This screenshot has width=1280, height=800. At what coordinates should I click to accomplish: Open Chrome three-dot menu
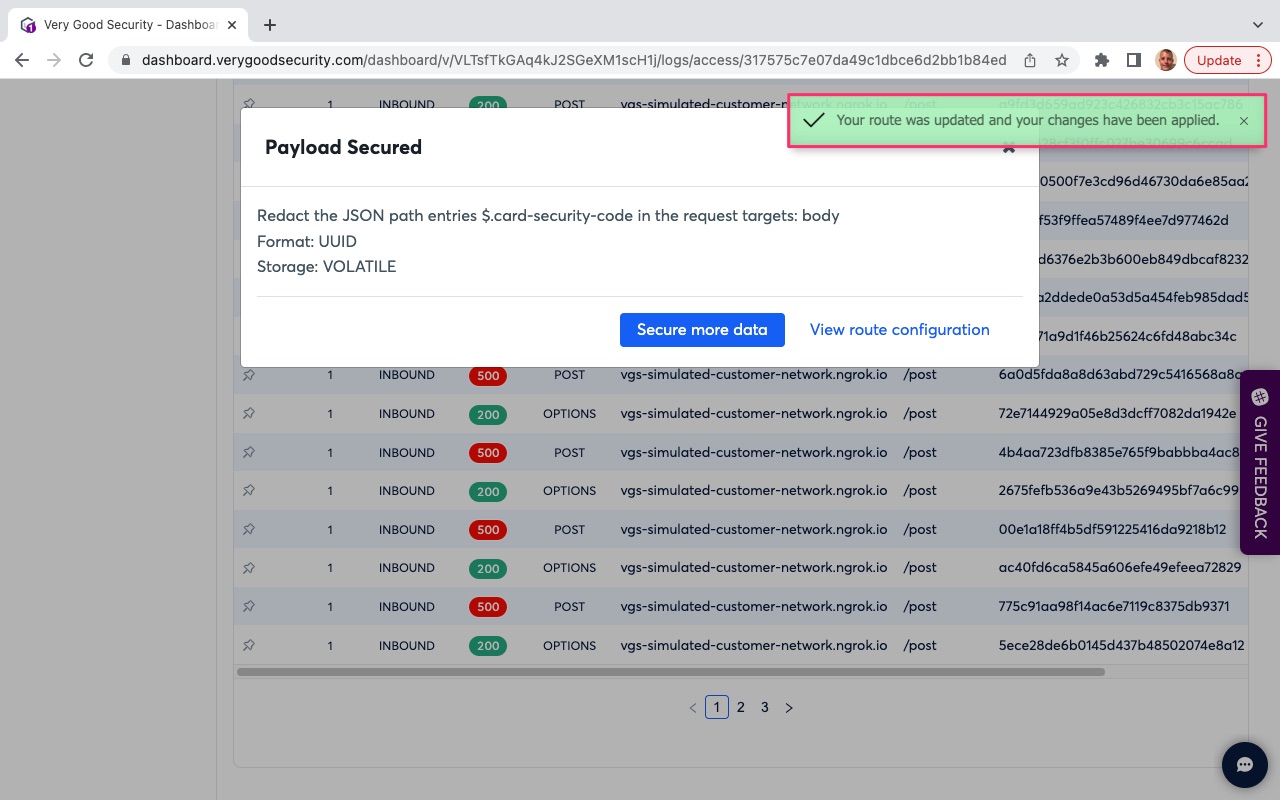(1259, 60)
